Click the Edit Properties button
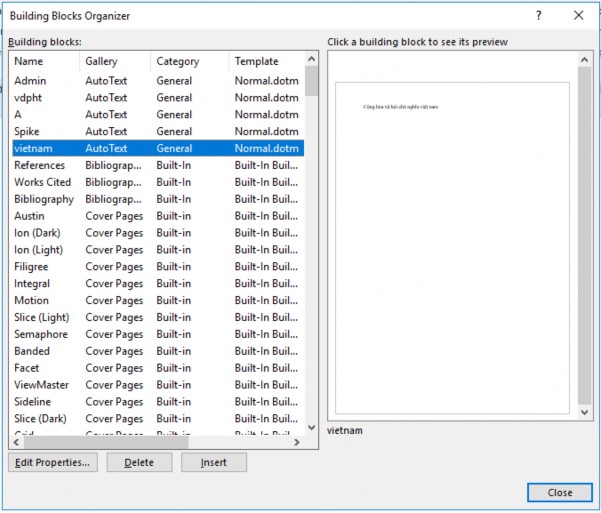Viewport: 601px width, 513px height. 52,463
